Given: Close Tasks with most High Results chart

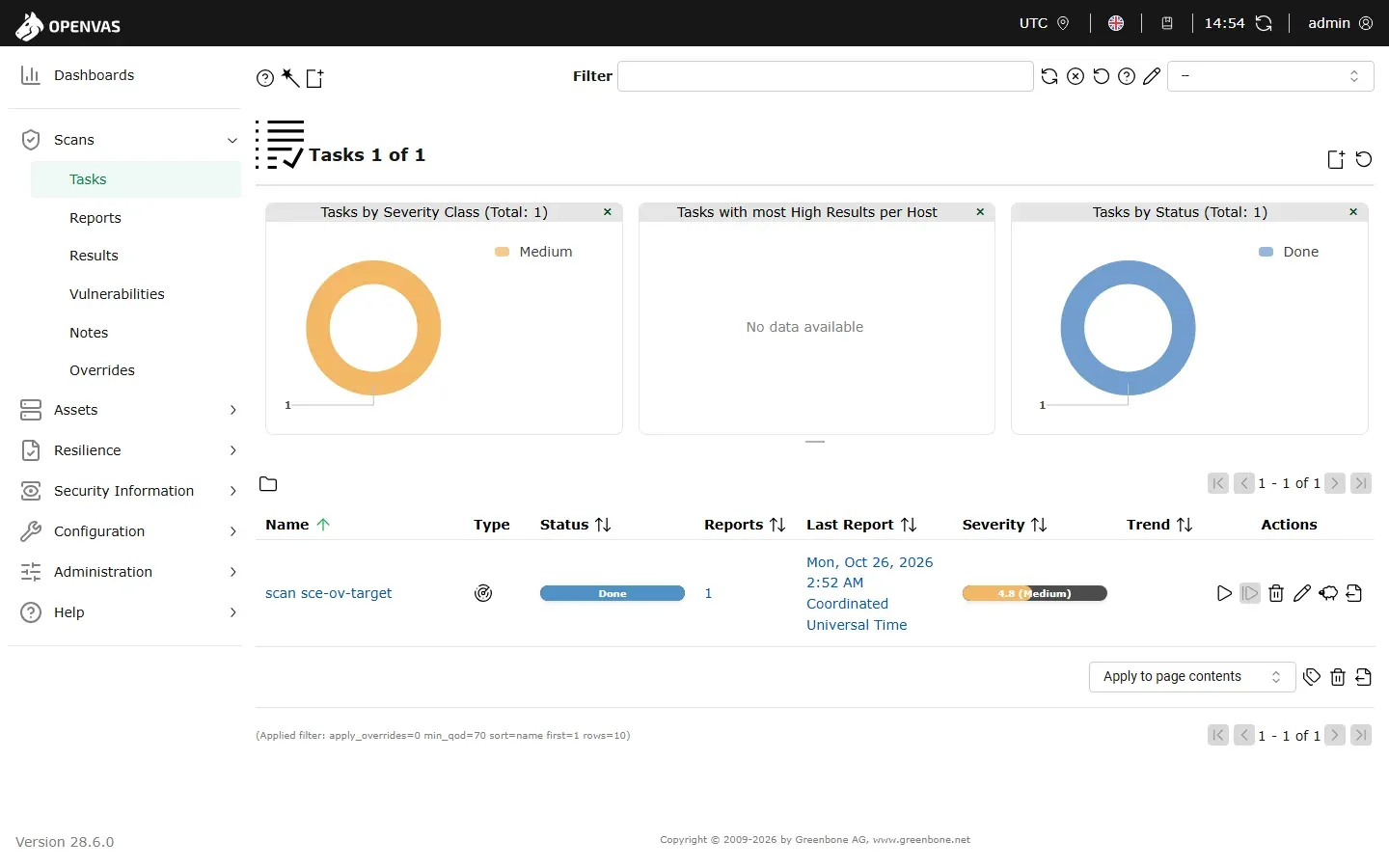Looking at the screenshot, I should [x=980, y=212].
